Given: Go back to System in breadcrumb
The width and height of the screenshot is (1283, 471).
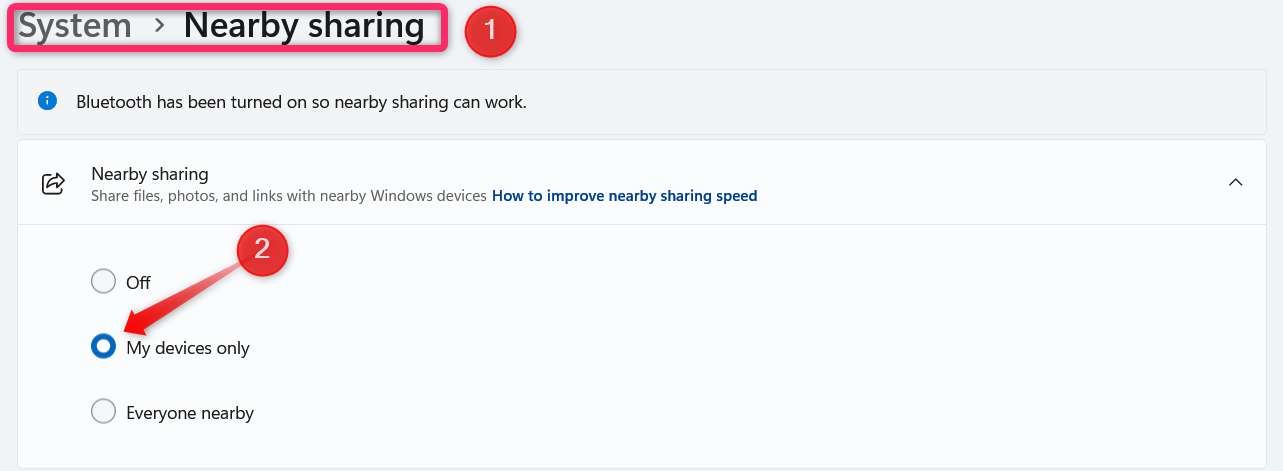Looking at the screenshot, I should click(76, 27).
